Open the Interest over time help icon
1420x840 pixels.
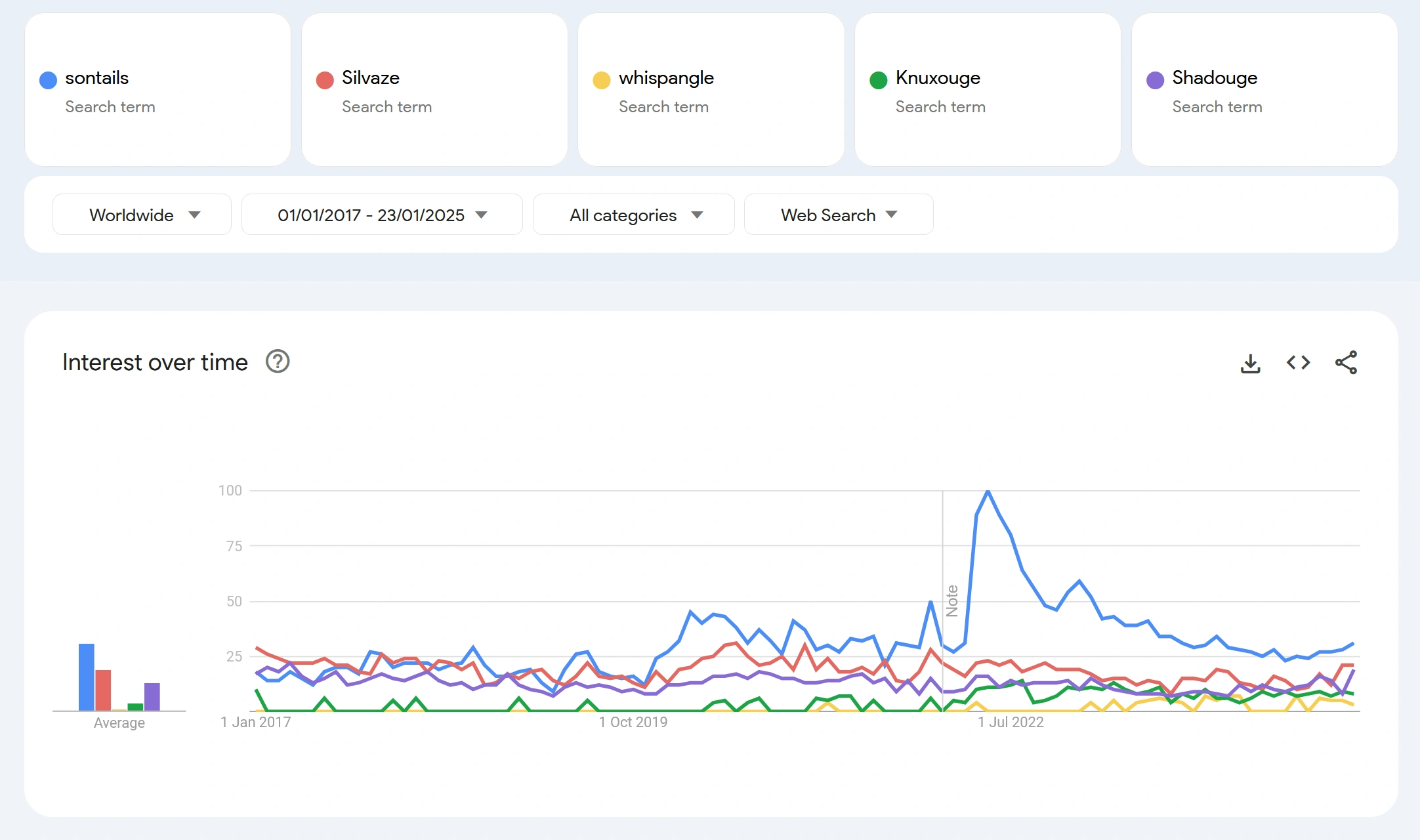tap(278, 362)
